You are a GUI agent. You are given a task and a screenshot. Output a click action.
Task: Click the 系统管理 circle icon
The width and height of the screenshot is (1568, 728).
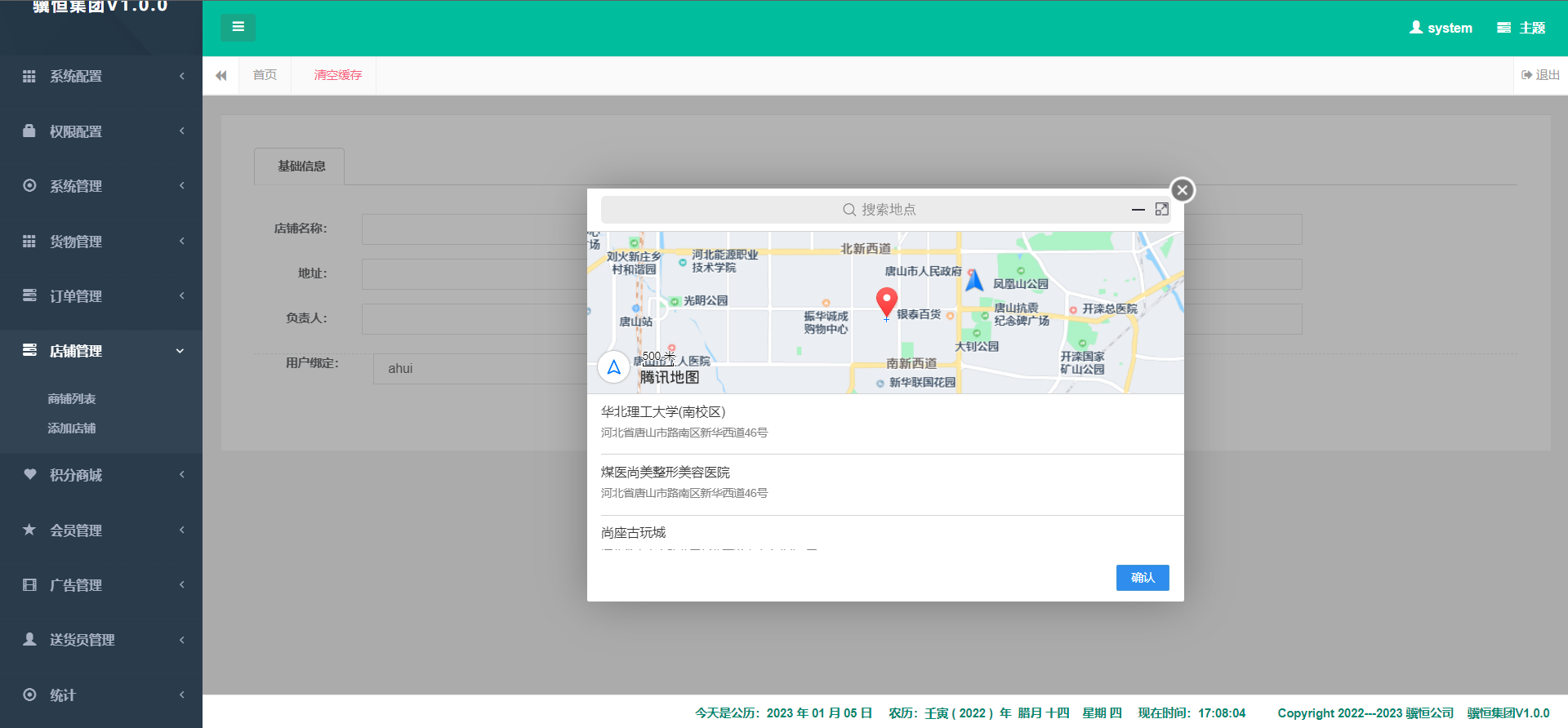coord(29,185)
